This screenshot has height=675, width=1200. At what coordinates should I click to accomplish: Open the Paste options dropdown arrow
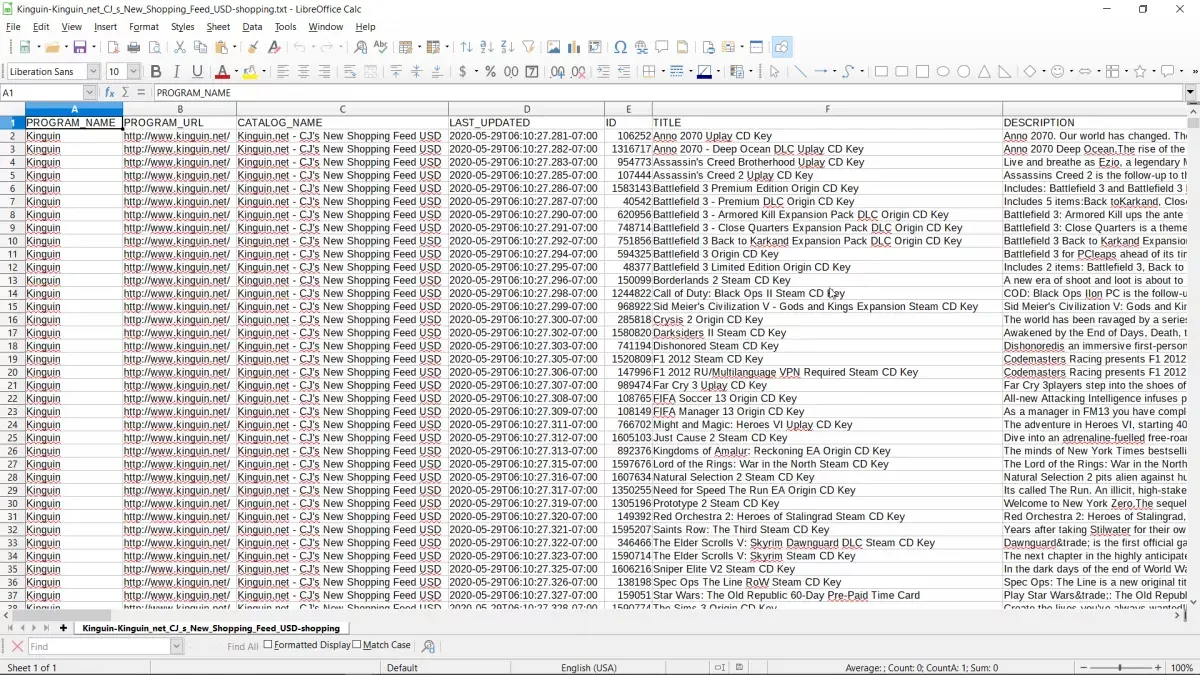(233, 47)
